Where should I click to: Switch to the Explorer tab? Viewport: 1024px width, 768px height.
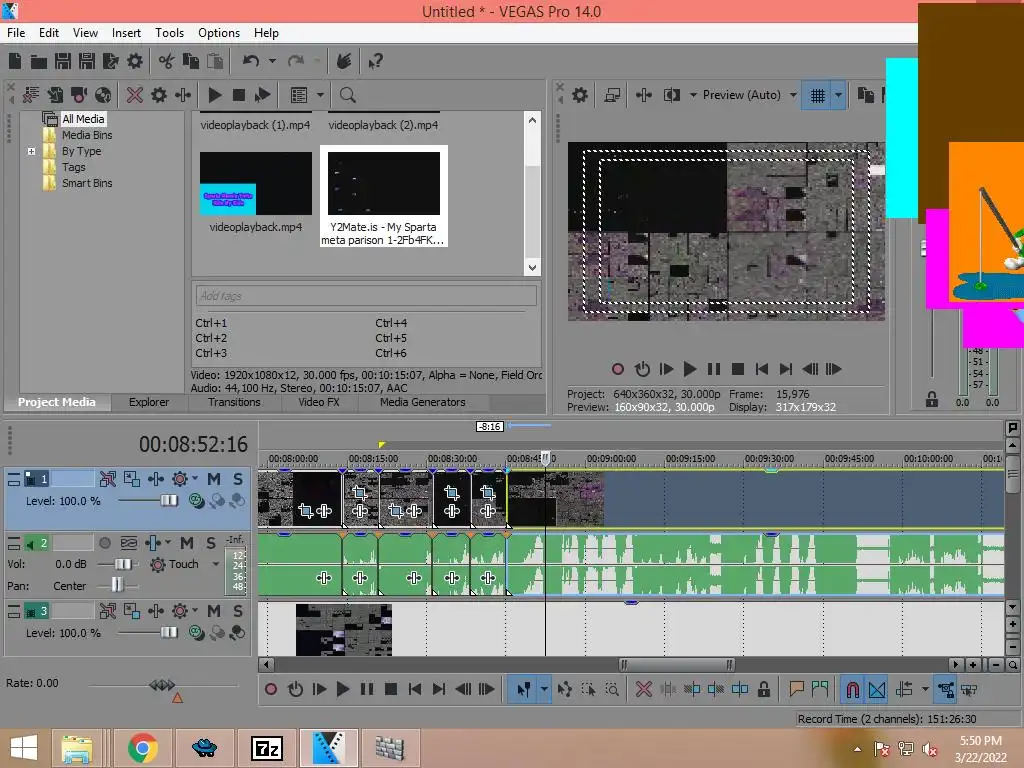click(x=149, y=402)
